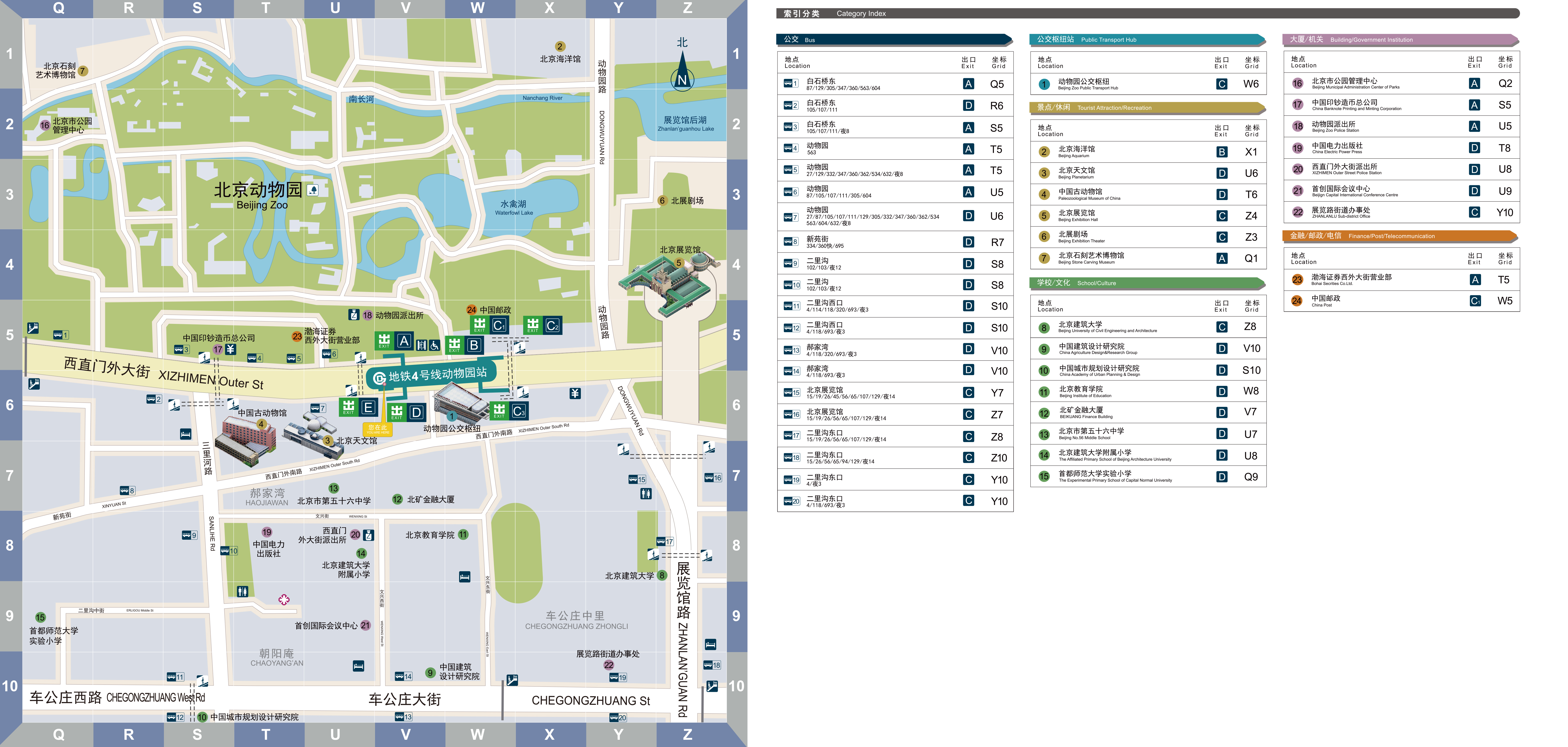Open the 公交 Bus category header
The width and height of the screenshot is (1568, 747).
tap(894, 39)
